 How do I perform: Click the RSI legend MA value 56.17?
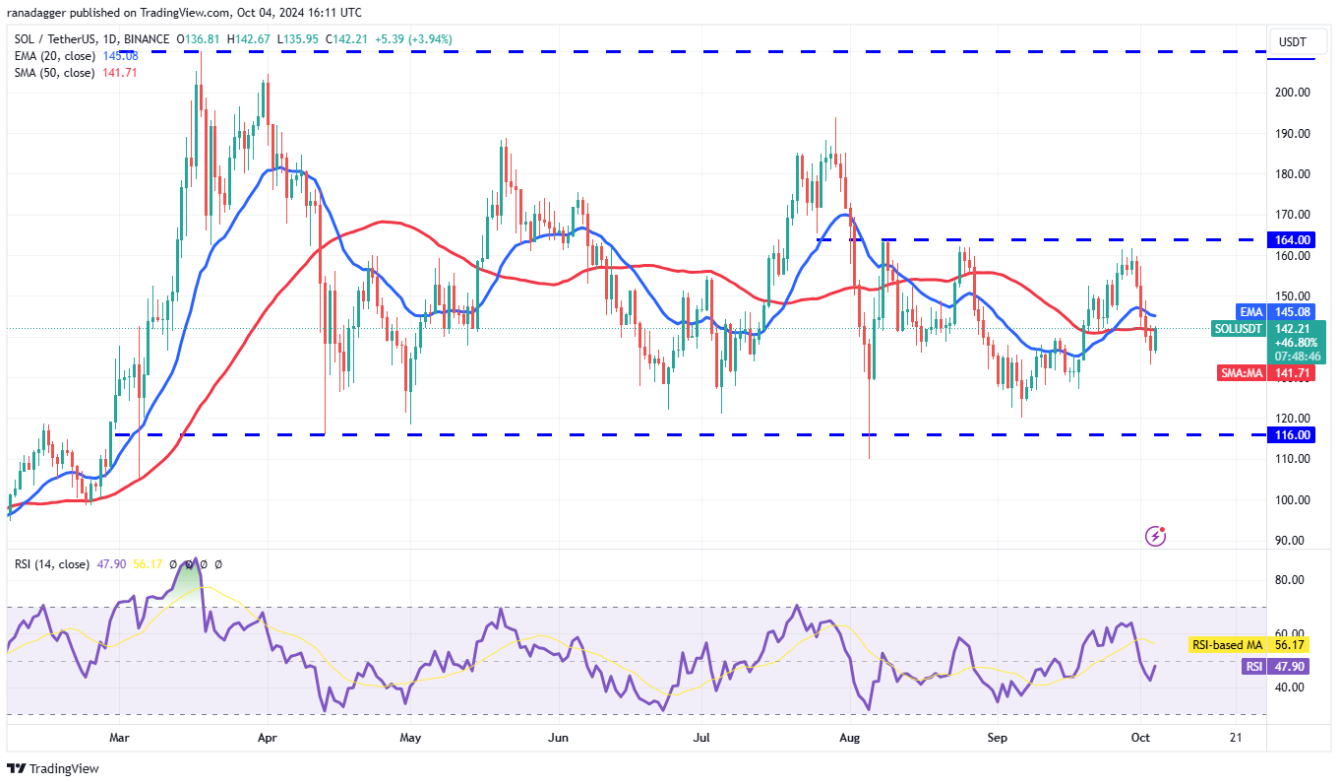148,564
